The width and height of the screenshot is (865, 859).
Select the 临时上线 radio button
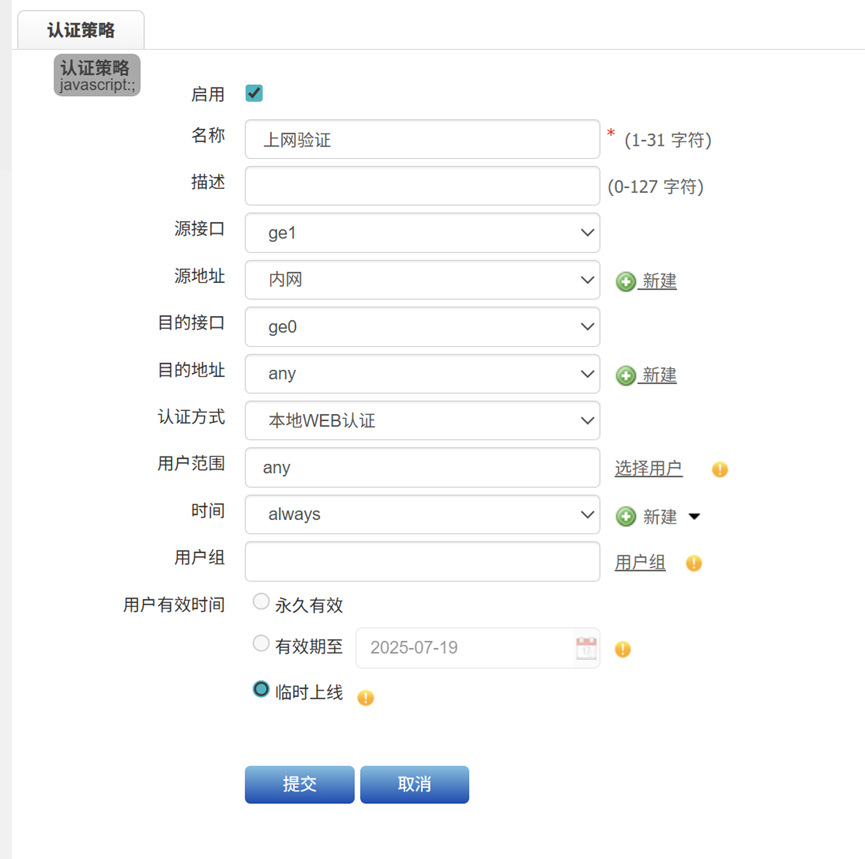[x=261, y=689]
